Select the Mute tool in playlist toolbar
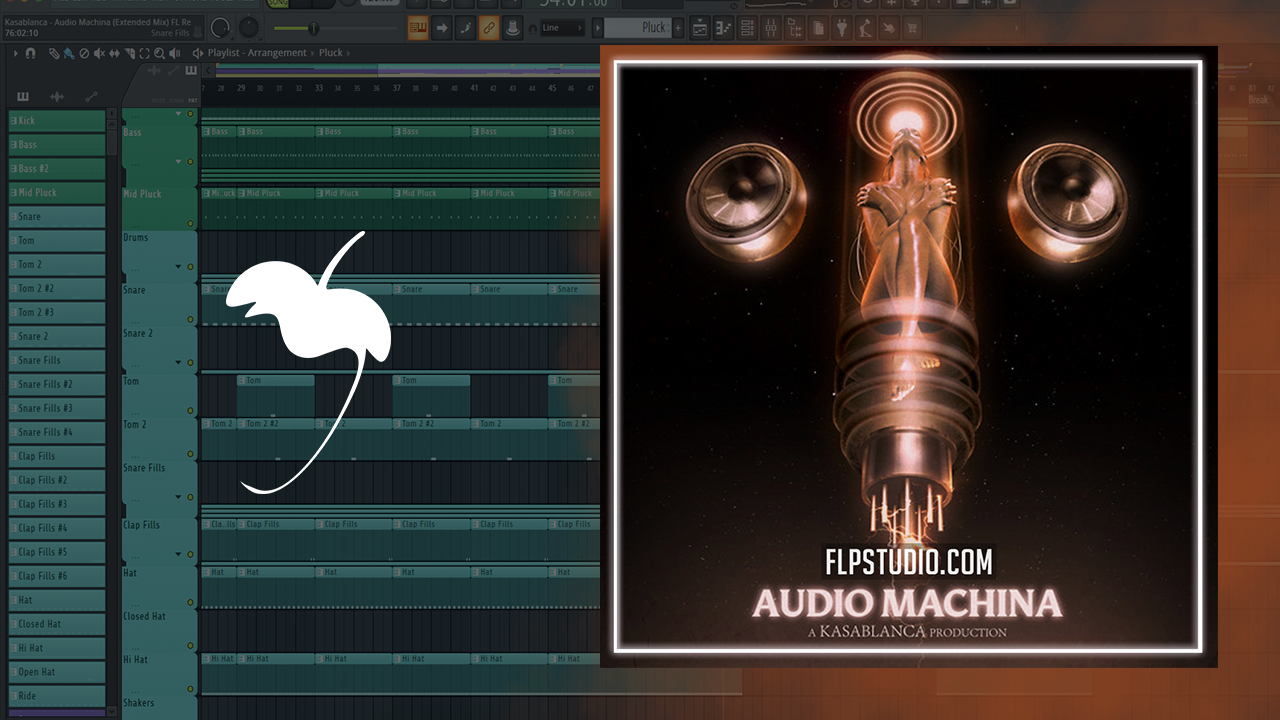Image resolution: width=1280 pixels, height=720 pixels. pyautogui.click(x=99, y=53)
